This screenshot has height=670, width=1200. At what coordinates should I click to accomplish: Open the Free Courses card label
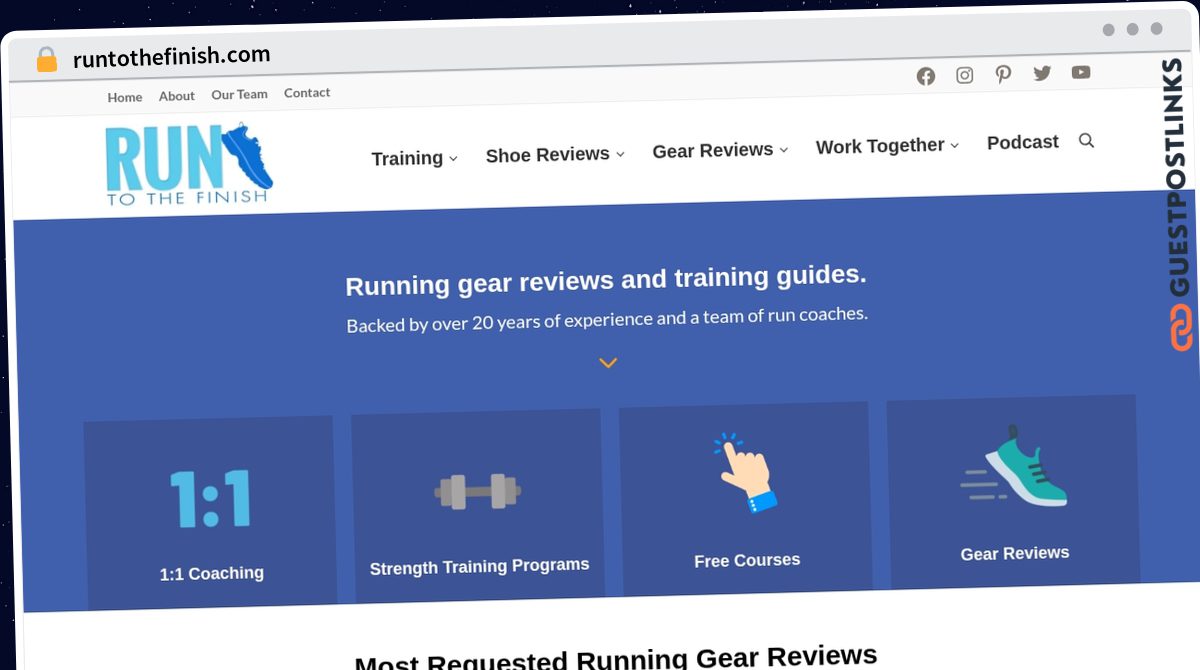coord(747,560)
